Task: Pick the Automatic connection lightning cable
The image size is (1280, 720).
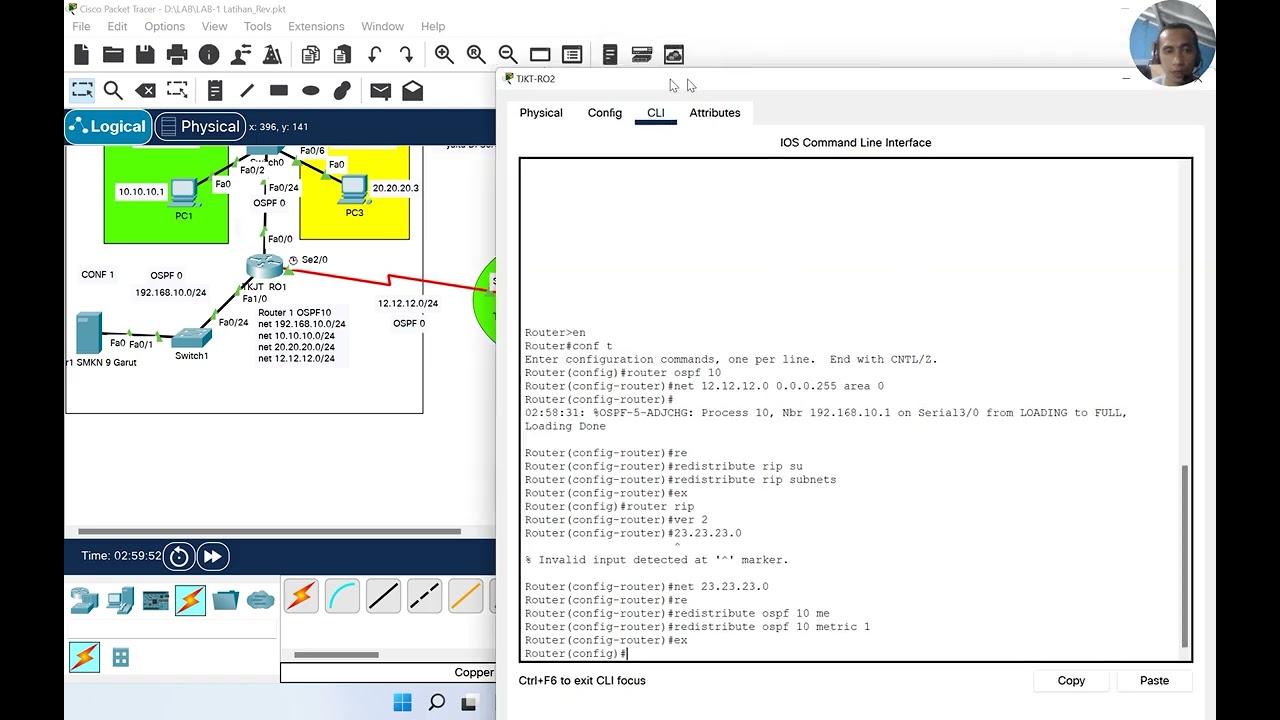Action: point(301,596)
